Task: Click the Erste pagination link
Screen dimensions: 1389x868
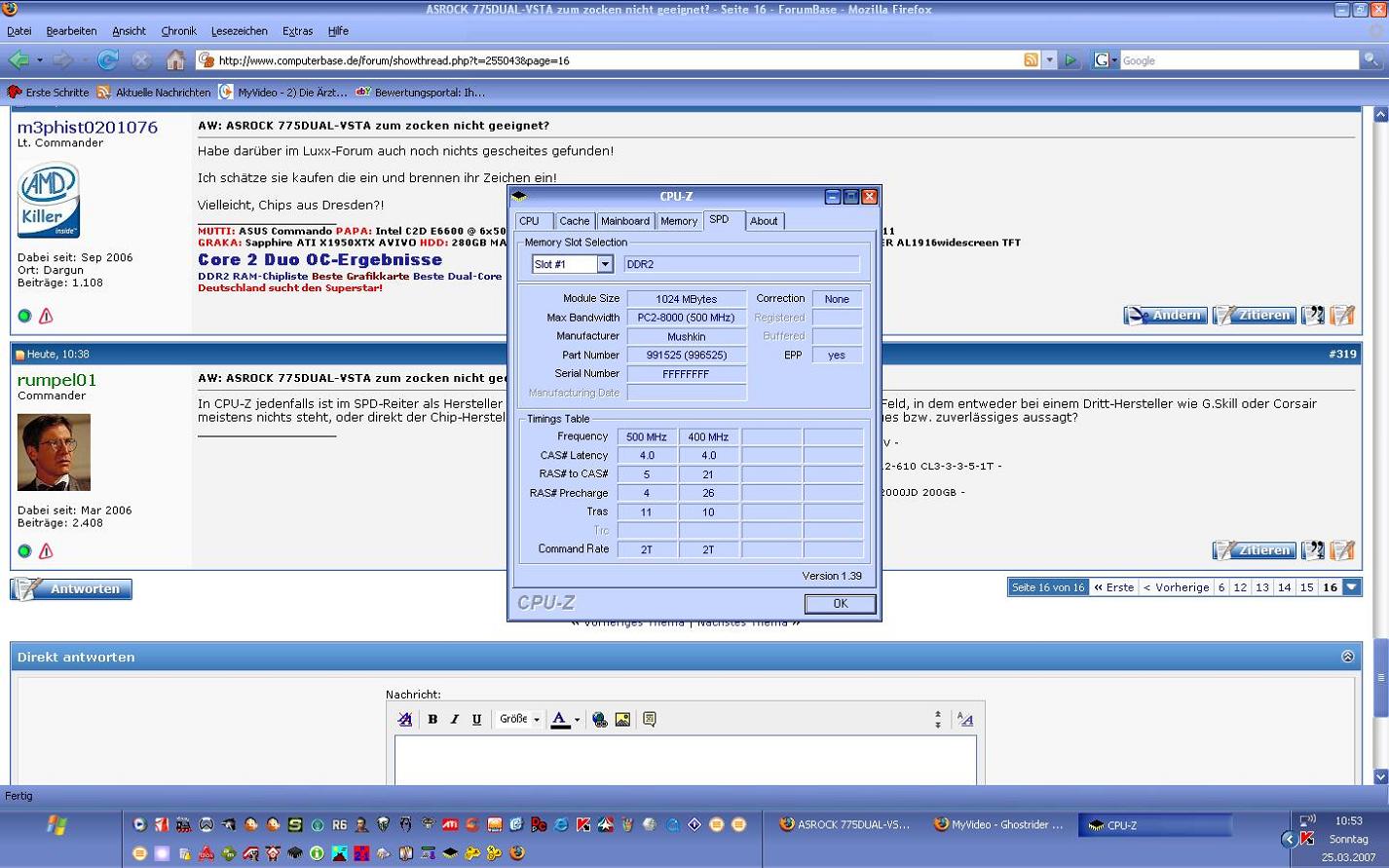Action: click(x=1113, y=587)
